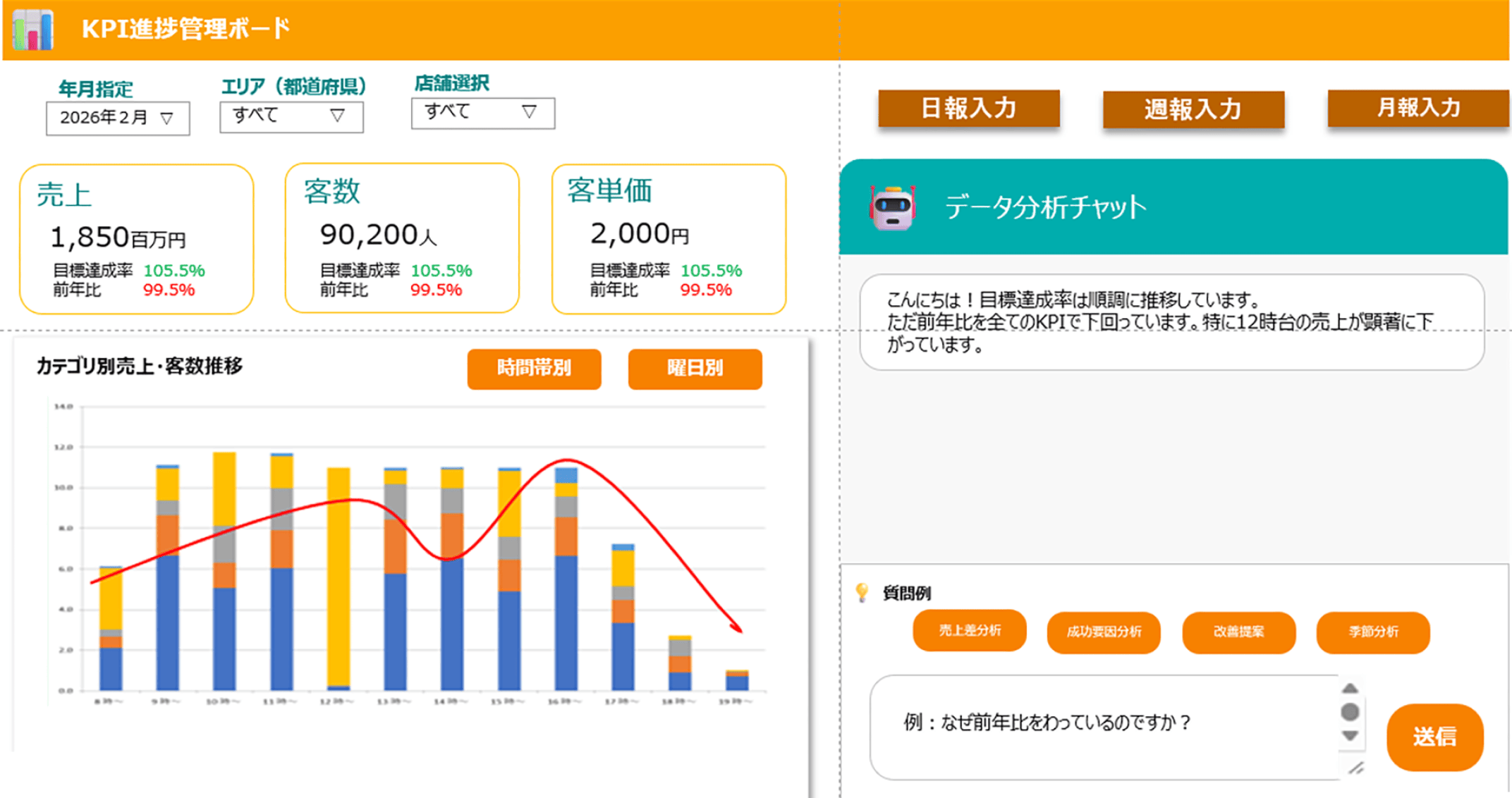Click the scroll-up arrow in the chat input
The width and height of the screenshot is (1512, 798).
click(1350, 689)
